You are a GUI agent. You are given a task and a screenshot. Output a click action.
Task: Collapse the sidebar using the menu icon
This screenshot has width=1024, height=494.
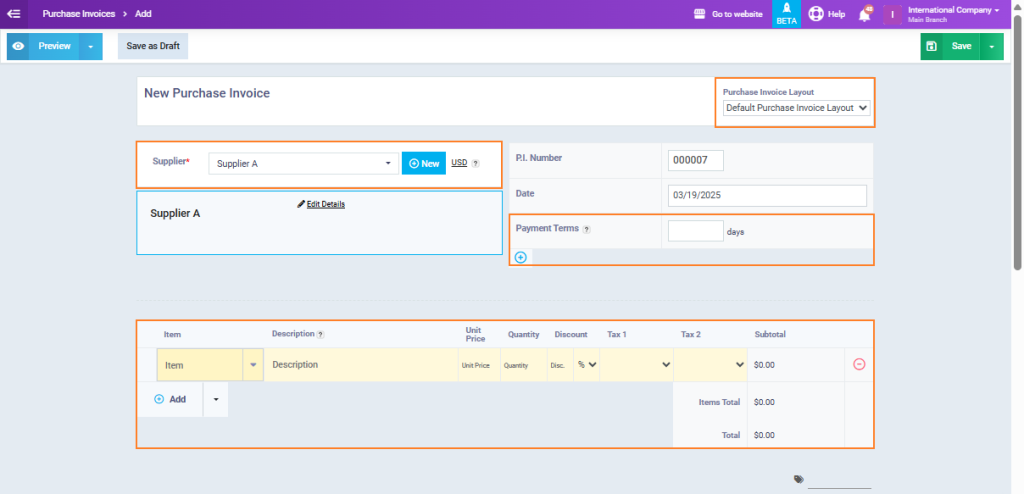click(x=14, y=14)
